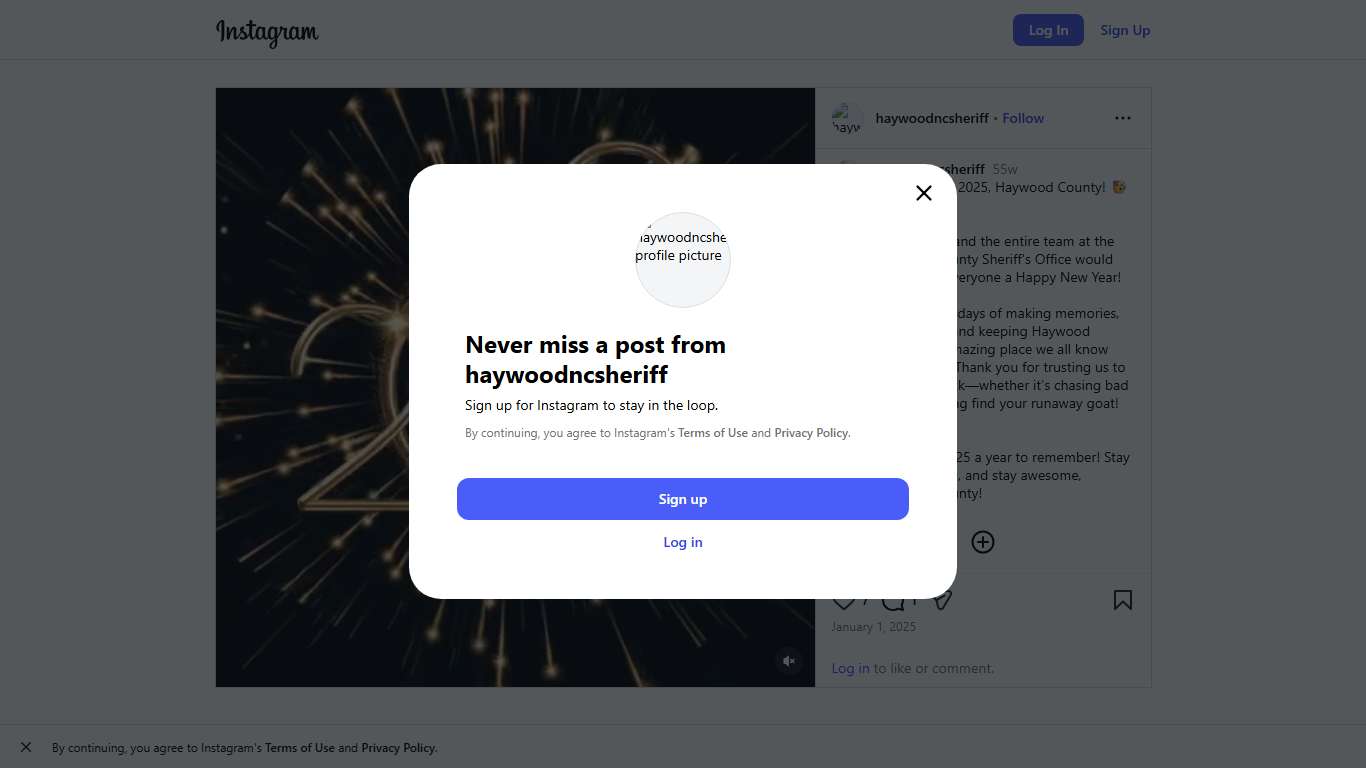Open Terms of Use in bottom banner
The height and width of the screenshot is (768, 1366).
click(300, 748)
